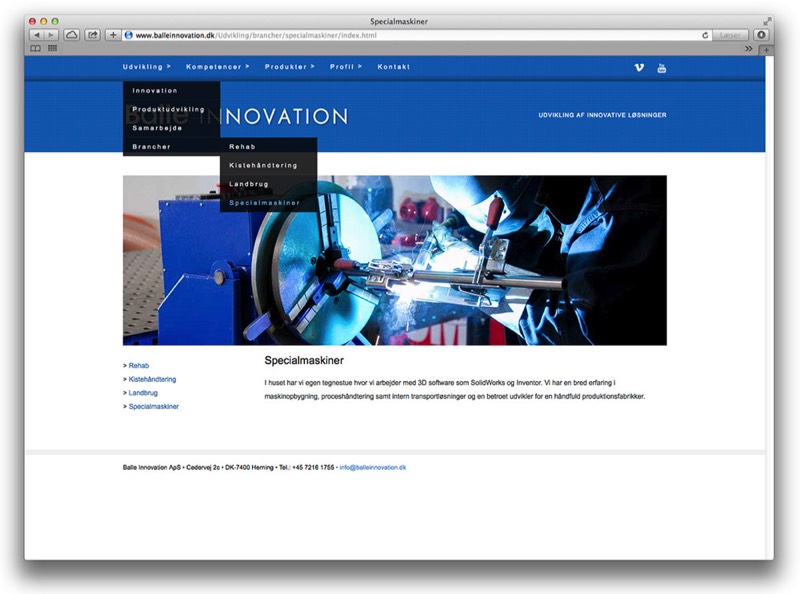Open the Landbrug sidebar link
The width and height of the screenshot is (800, 594).
[143, 393]
